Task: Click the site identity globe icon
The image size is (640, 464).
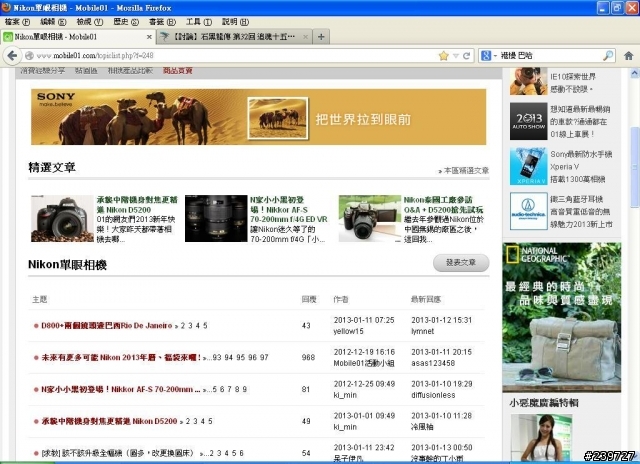Action: pyautogui.click(x=29, y=56)
